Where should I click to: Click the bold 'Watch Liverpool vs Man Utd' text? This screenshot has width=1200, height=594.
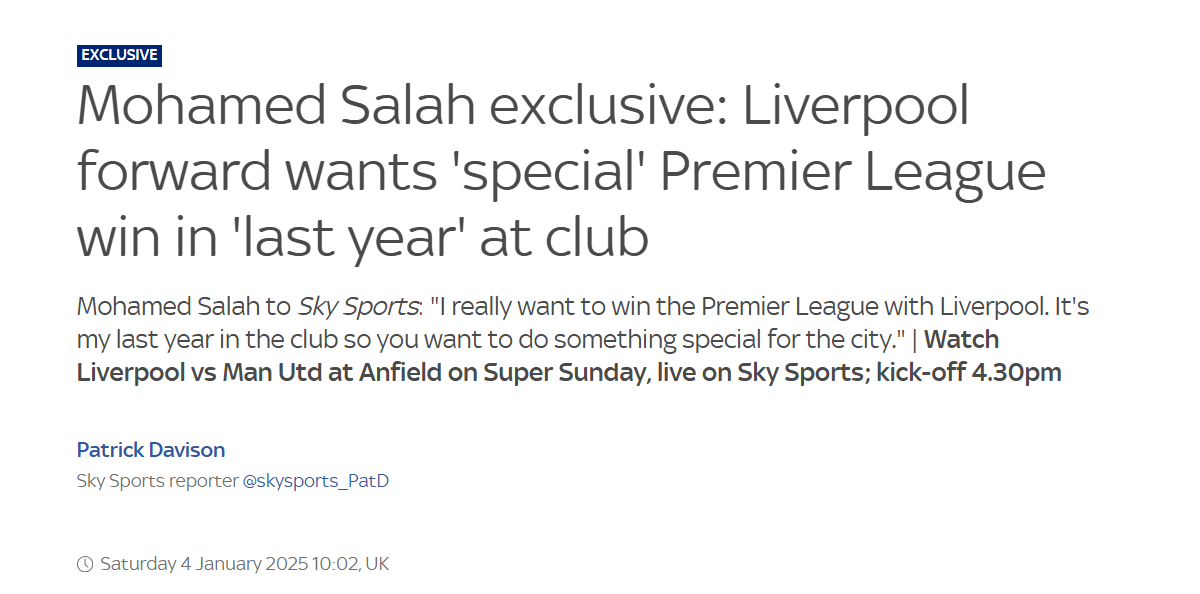[538, 356]
